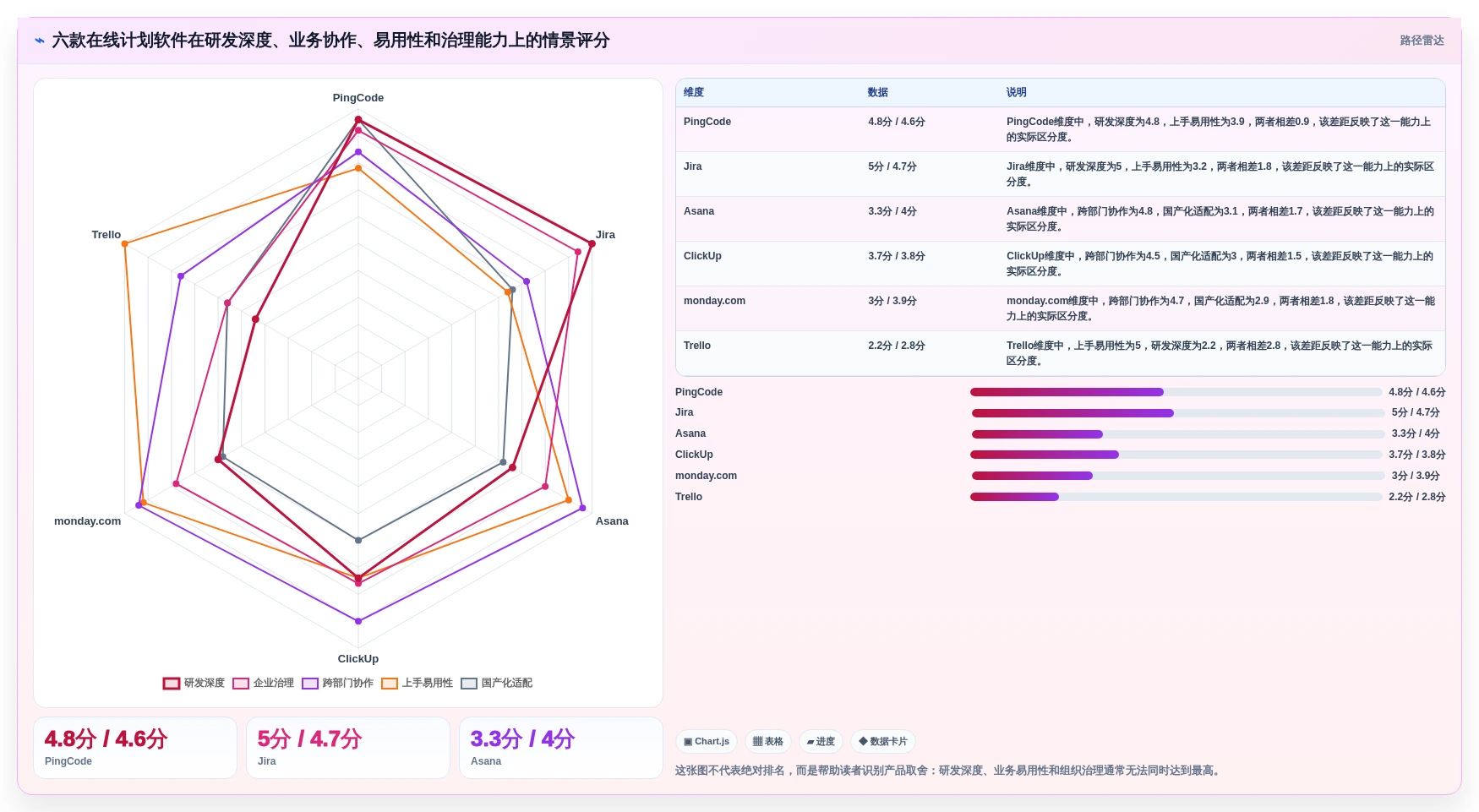1479x812 pixels.
Task: Click the PingCode progress bar
Action: [1176, 392]
